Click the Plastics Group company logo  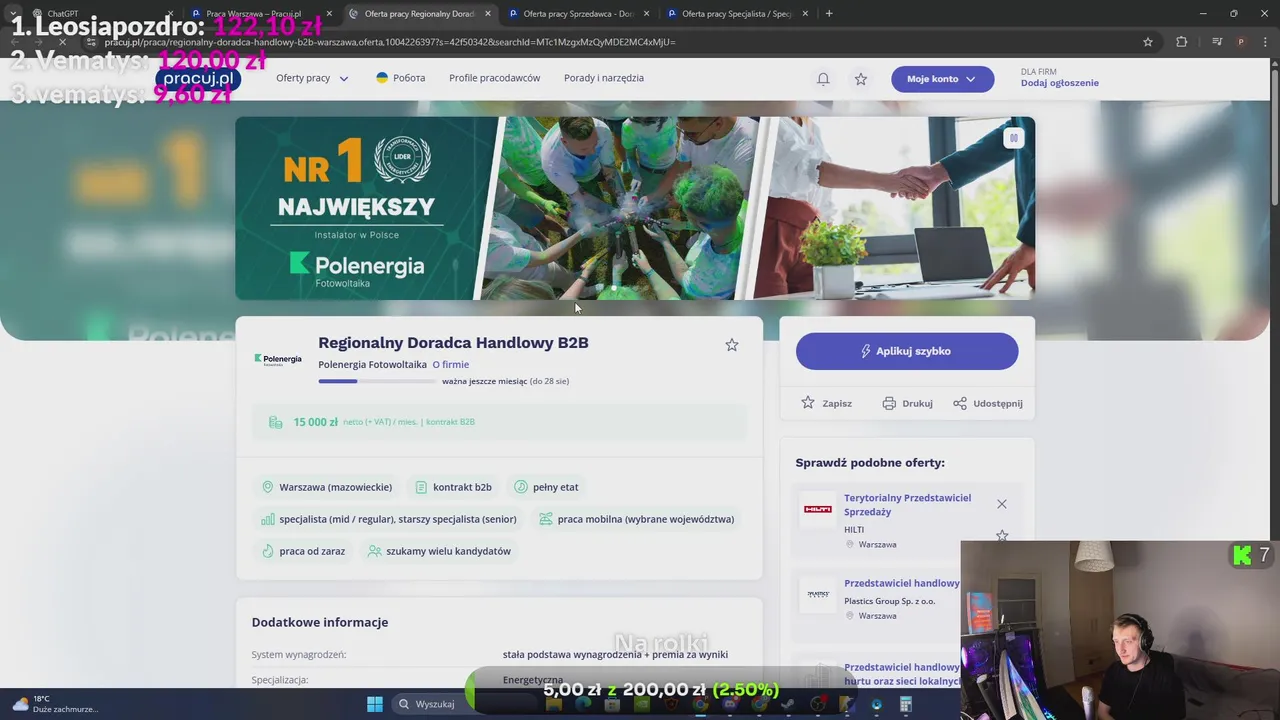point(818,595)
